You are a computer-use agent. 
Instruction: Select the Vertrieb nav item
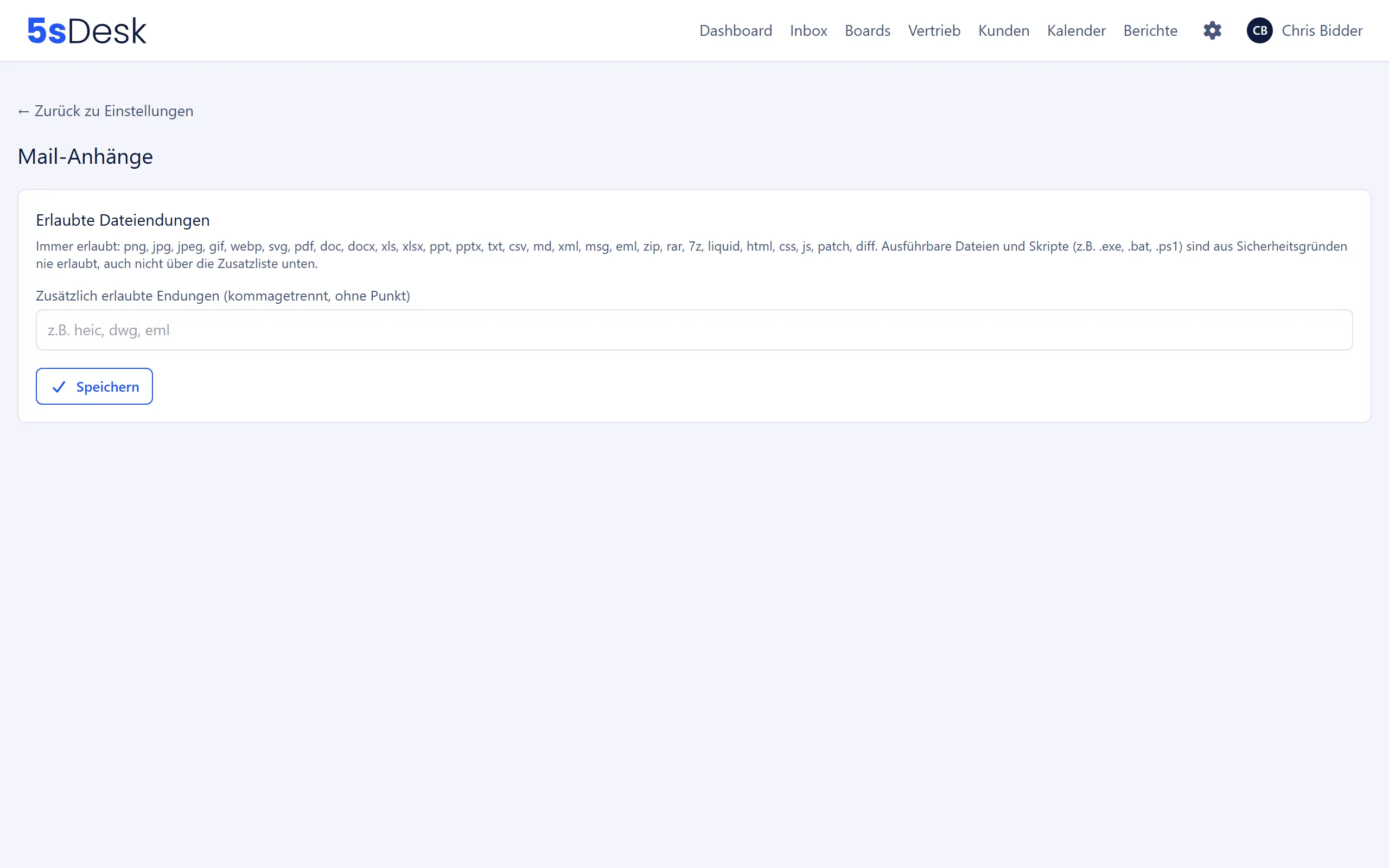(934, 30)
